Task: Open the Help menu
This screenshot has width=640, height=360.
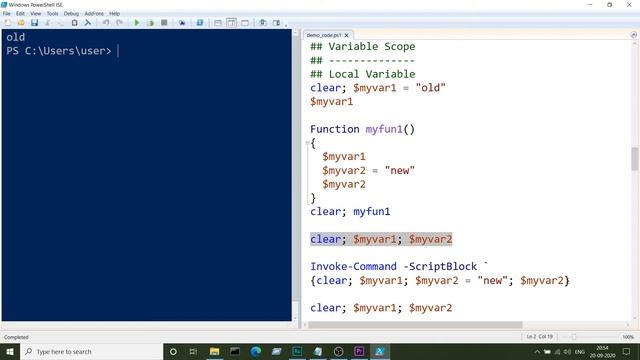Action: [114, 13]
